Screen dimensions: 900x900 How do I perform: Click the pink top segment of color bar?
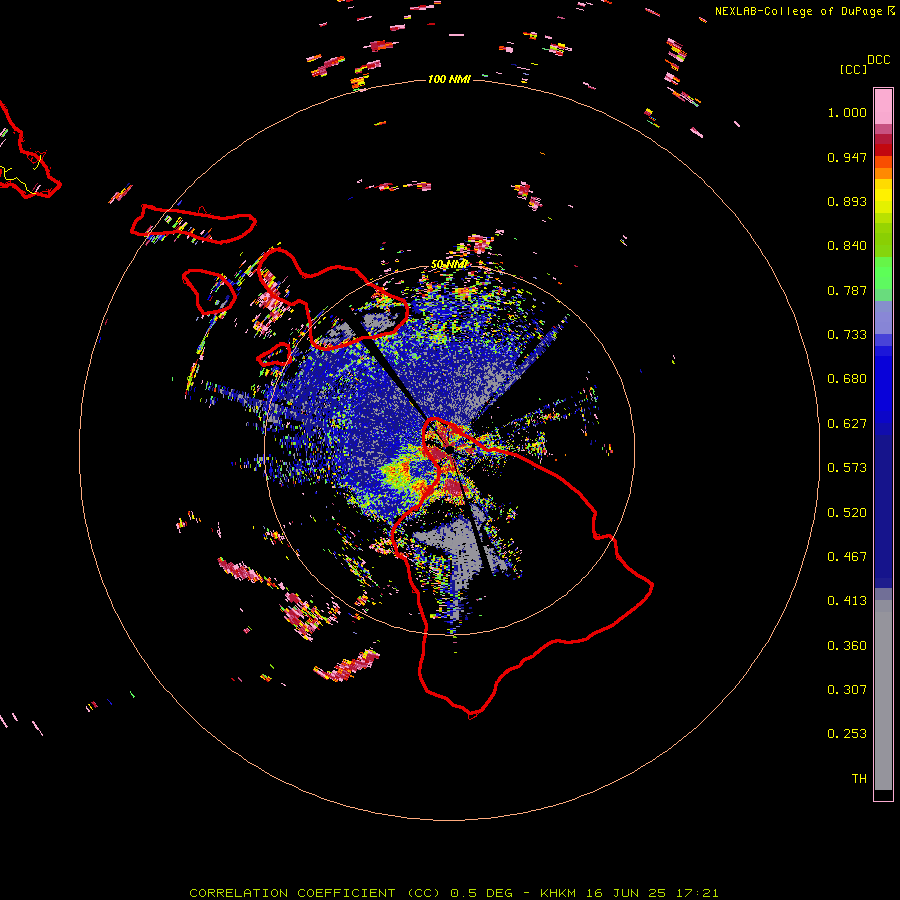pos(883,106)
